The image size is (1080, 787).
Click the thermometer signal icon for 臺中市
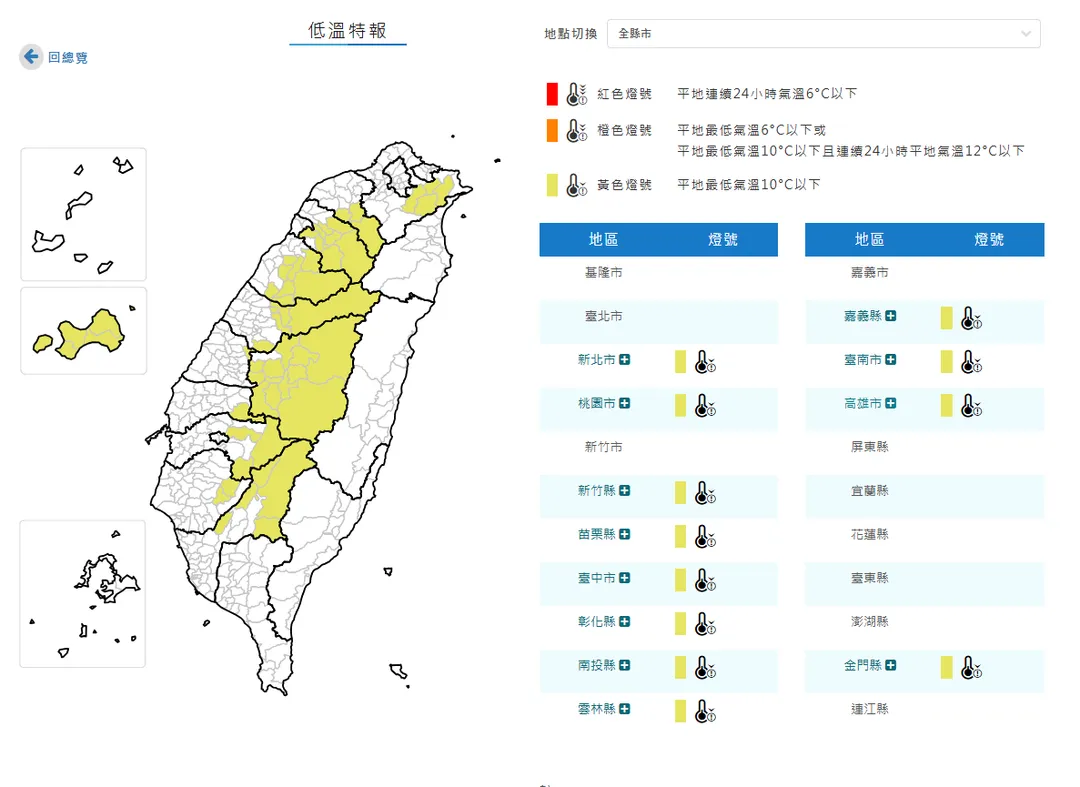[x=705, y=580]
